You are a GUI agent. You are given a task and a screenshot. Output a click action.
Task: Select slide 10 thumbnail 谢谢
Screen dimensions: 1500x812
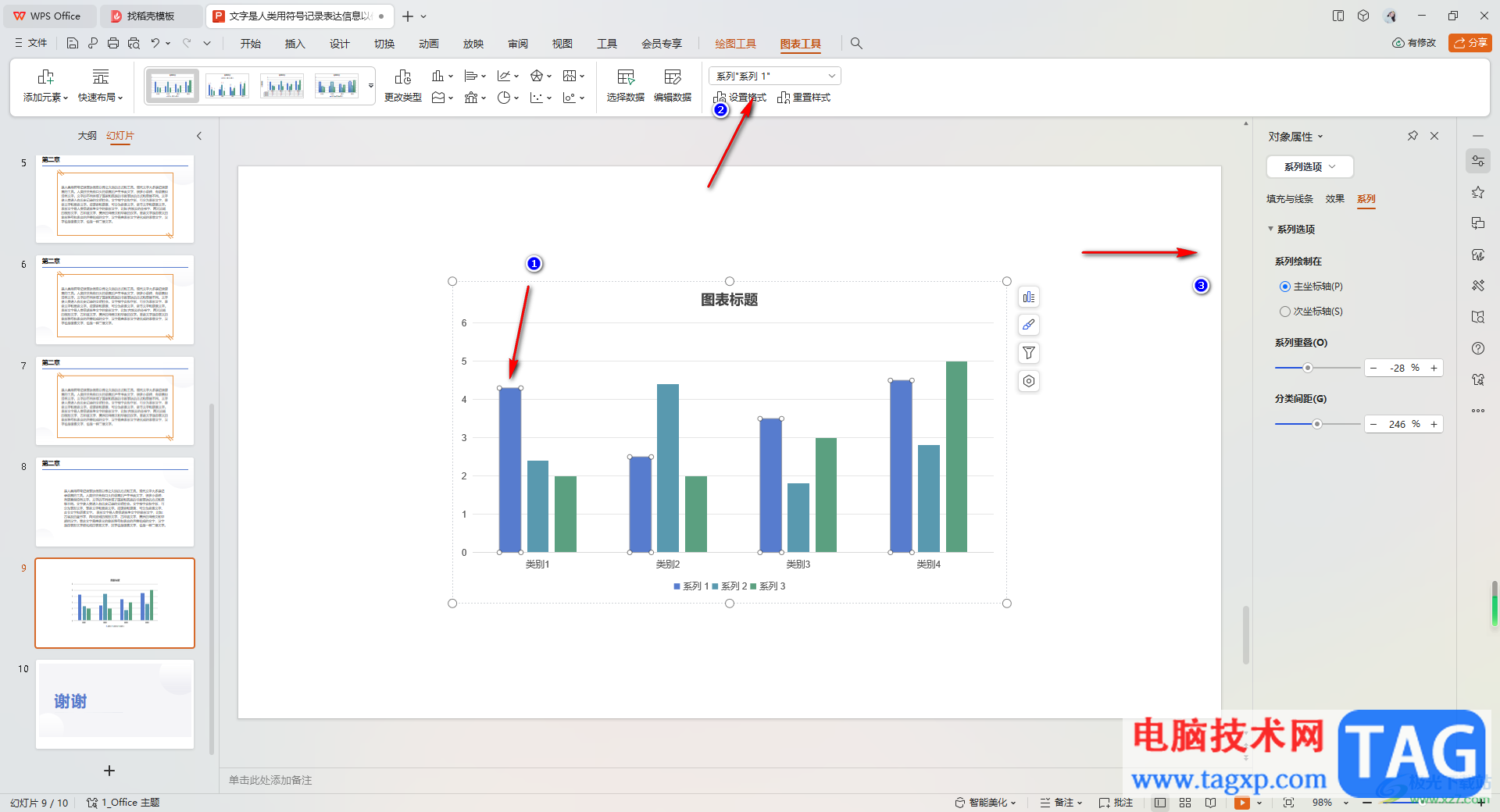[115, 704]
